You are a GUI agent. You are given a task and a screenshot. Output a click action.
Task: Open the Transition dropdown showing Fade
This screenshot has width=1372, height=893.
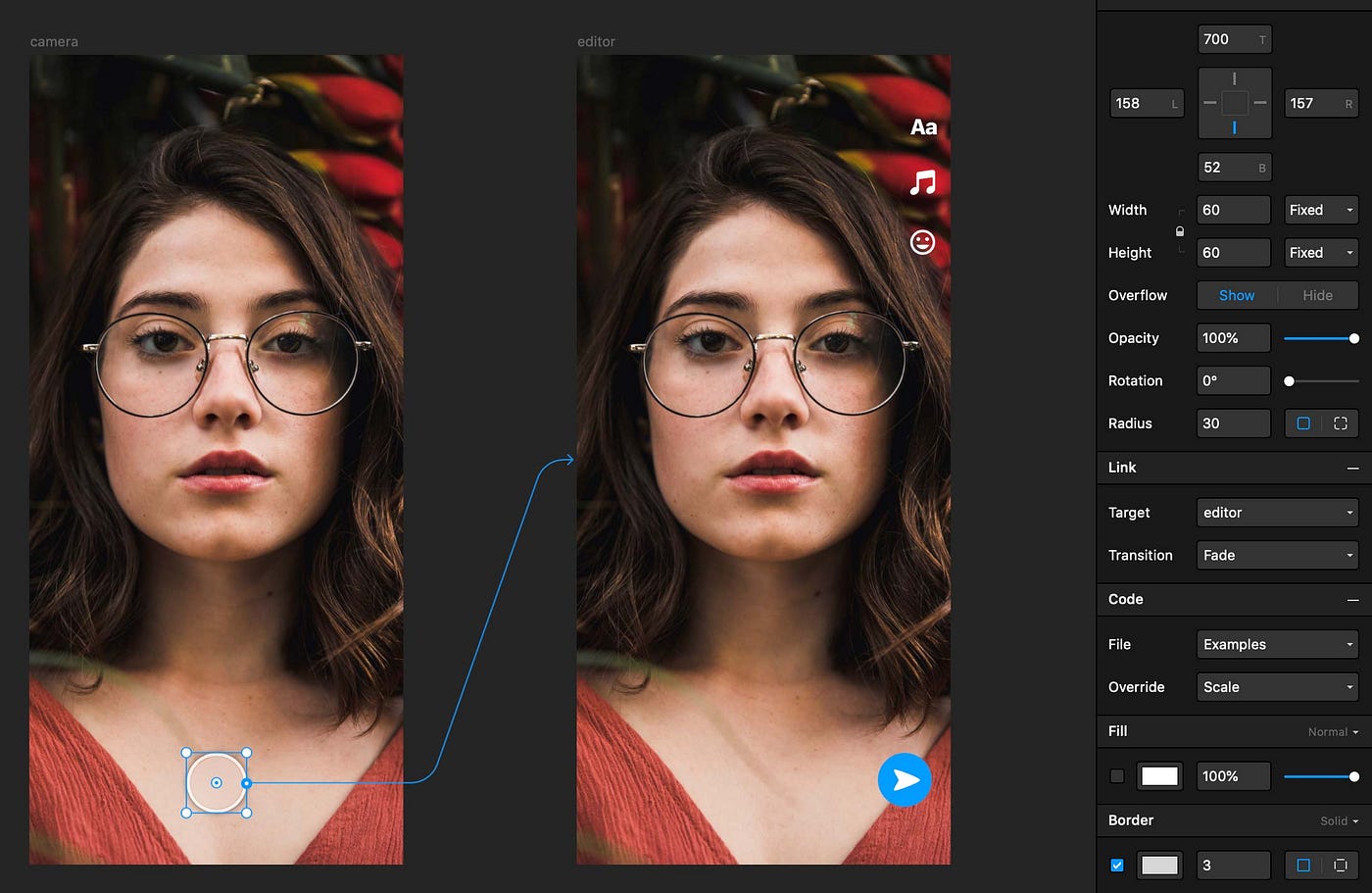tap(1278, 555)
